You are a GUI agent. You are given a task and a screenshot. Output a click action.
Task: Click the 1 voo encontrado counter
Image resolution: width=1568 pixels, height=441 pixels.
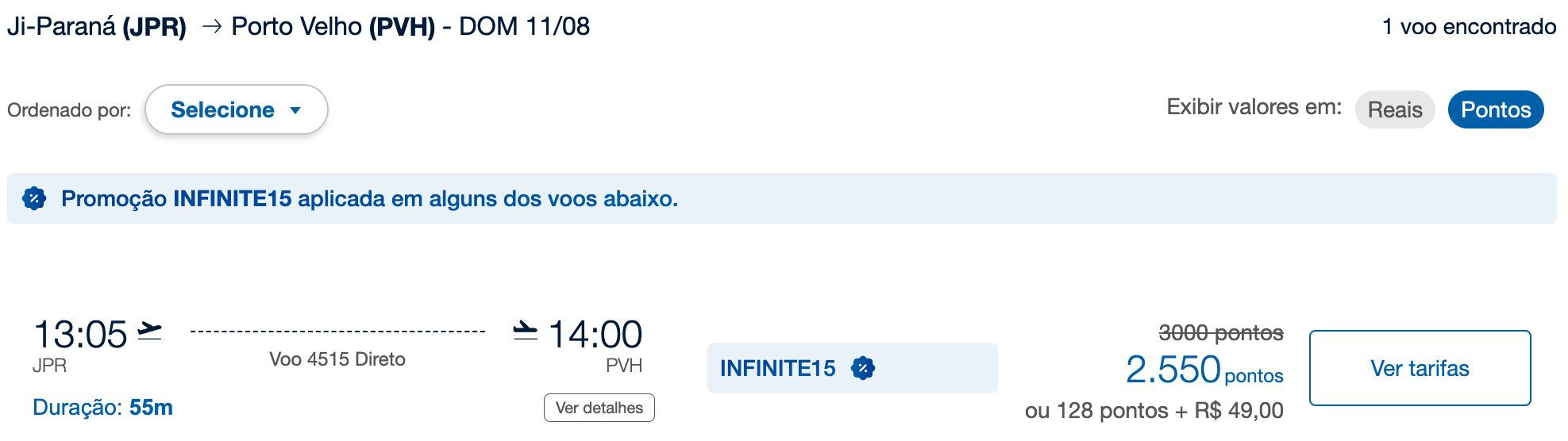[1469, 27]
